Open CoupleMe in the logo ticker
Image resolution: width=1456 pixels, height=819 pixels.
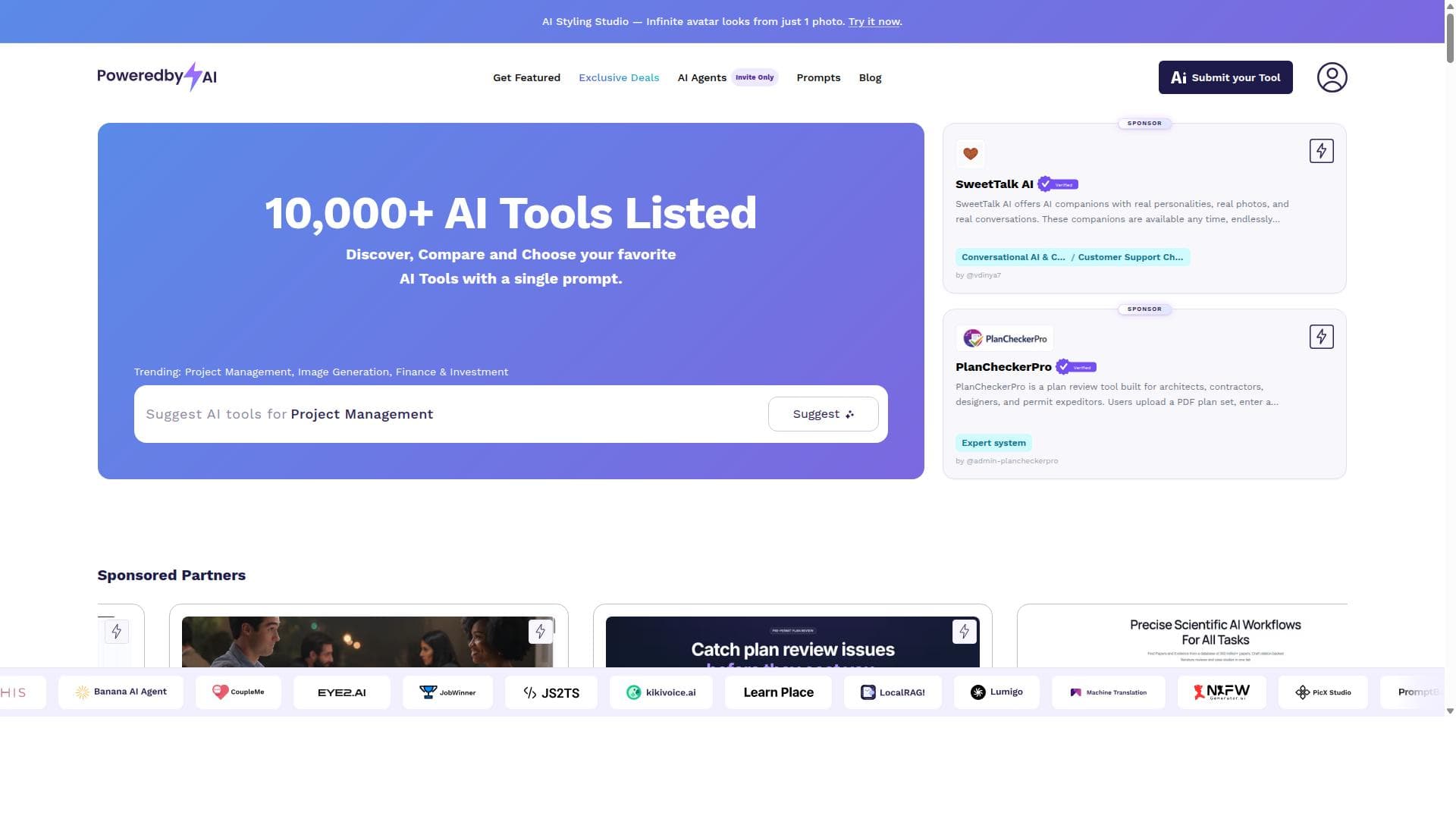coord(238,692)
